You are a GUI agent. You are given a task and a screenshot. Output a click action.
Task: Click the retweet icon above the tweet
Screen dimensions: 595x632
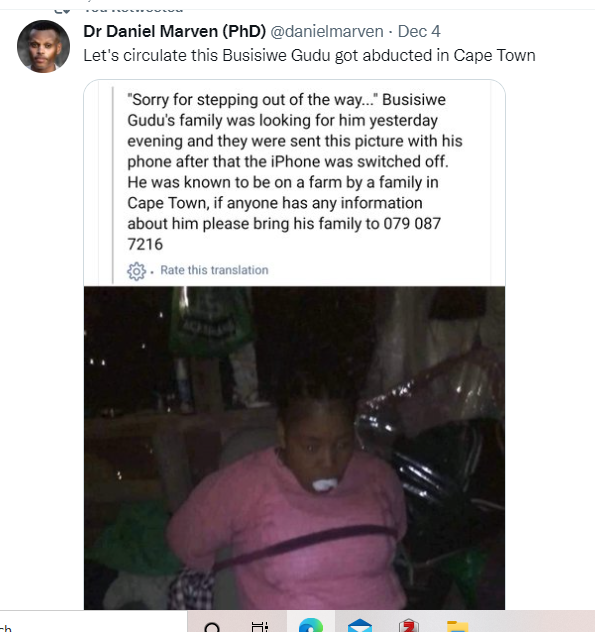coord(62,10)
